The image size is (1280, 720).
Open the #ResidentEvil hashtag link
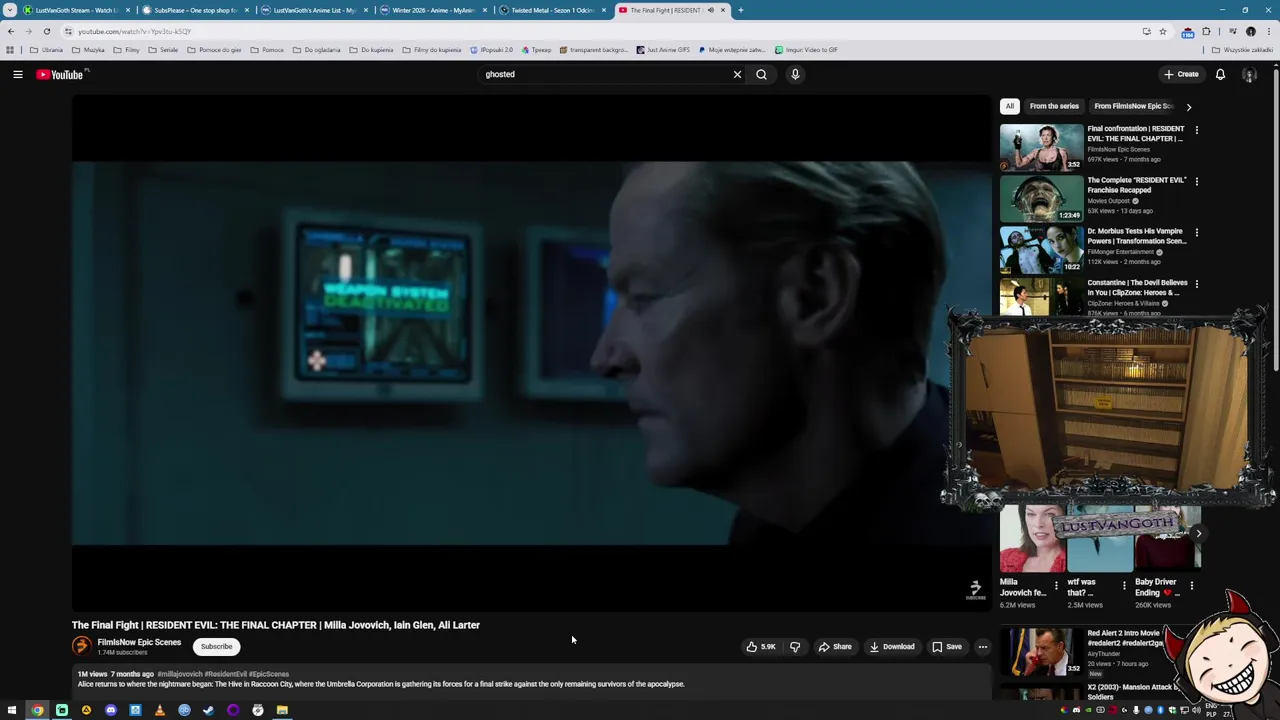point(225,674)
